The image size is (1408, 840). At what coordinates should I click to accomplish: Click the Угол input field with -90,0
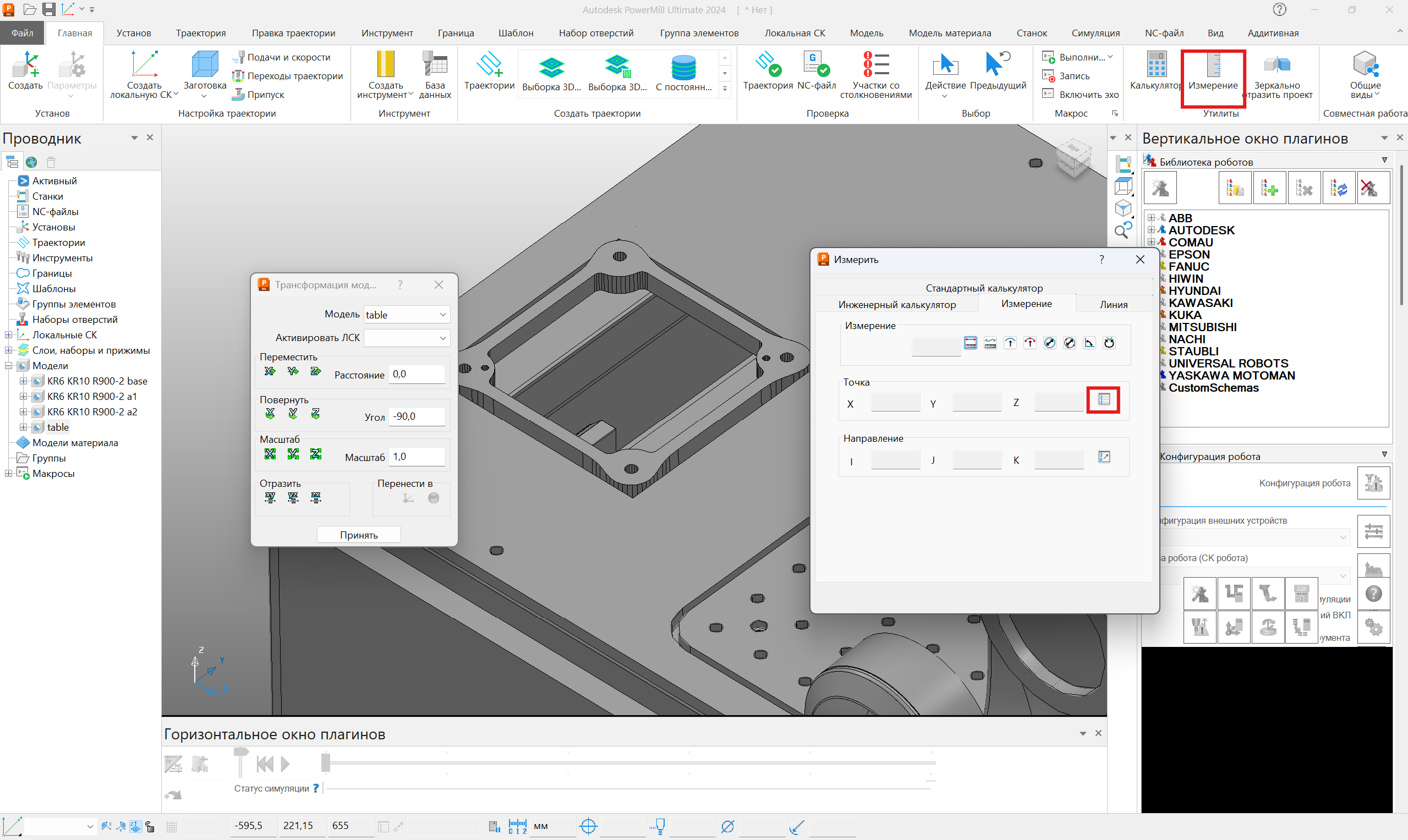417,416
